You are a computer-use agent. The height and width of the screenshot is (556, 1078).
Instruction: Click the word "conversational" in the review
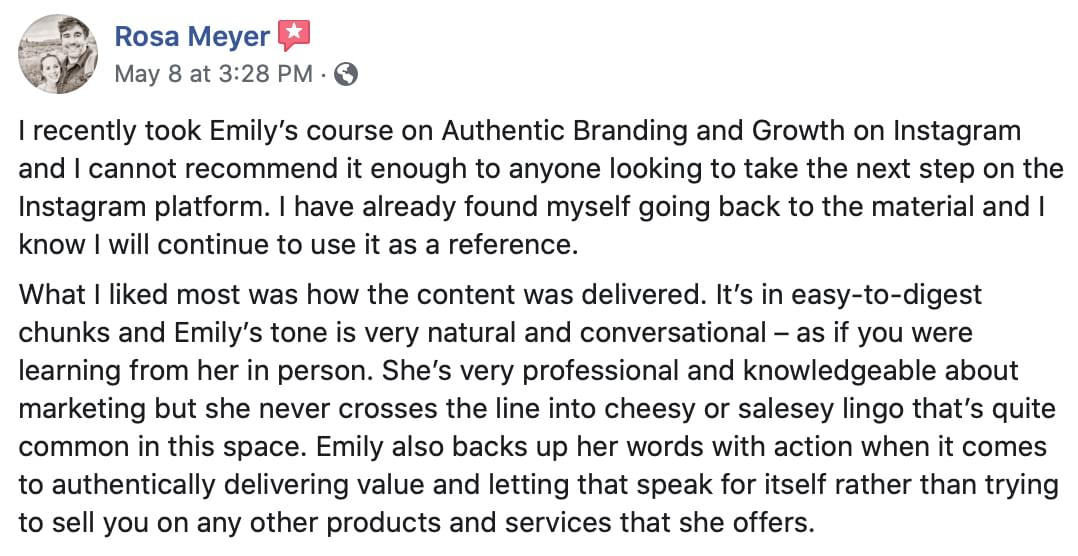[x=673, y=333]
